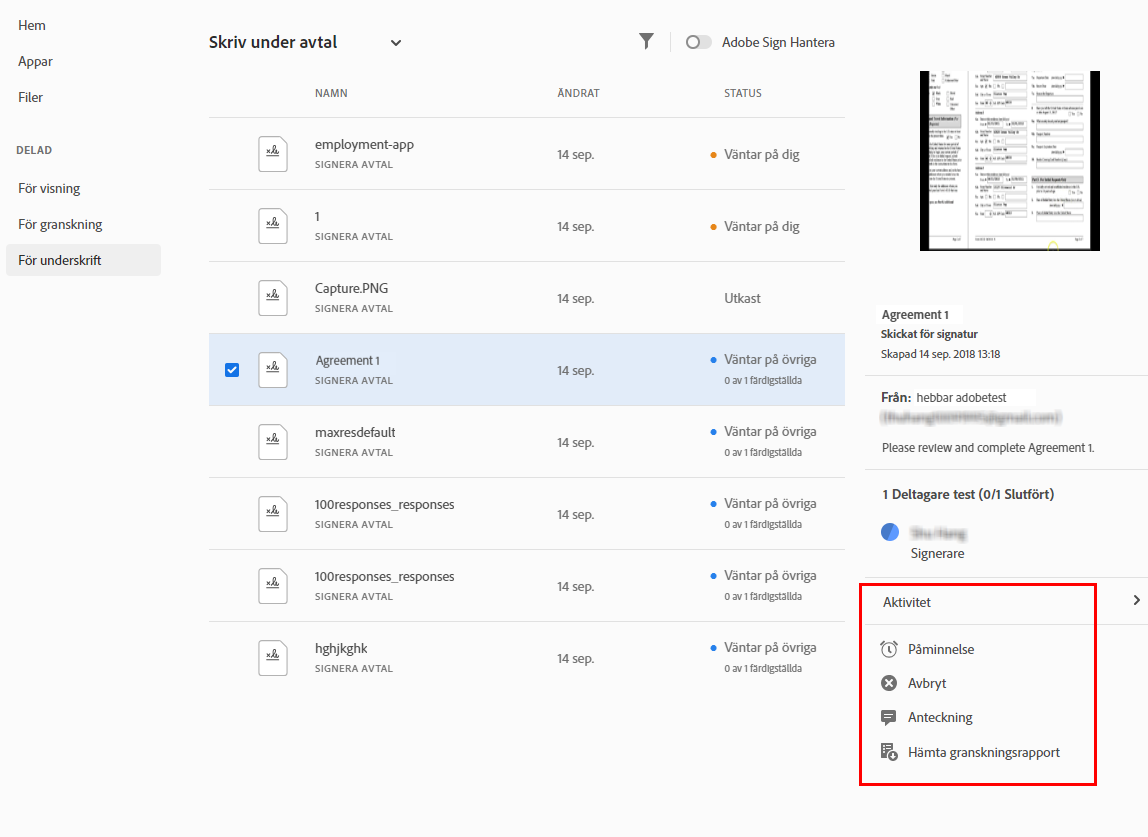The height and width of the screenshot is (837, 1148).
Task: Select För visning in sidebar
Action: (49, 188)
